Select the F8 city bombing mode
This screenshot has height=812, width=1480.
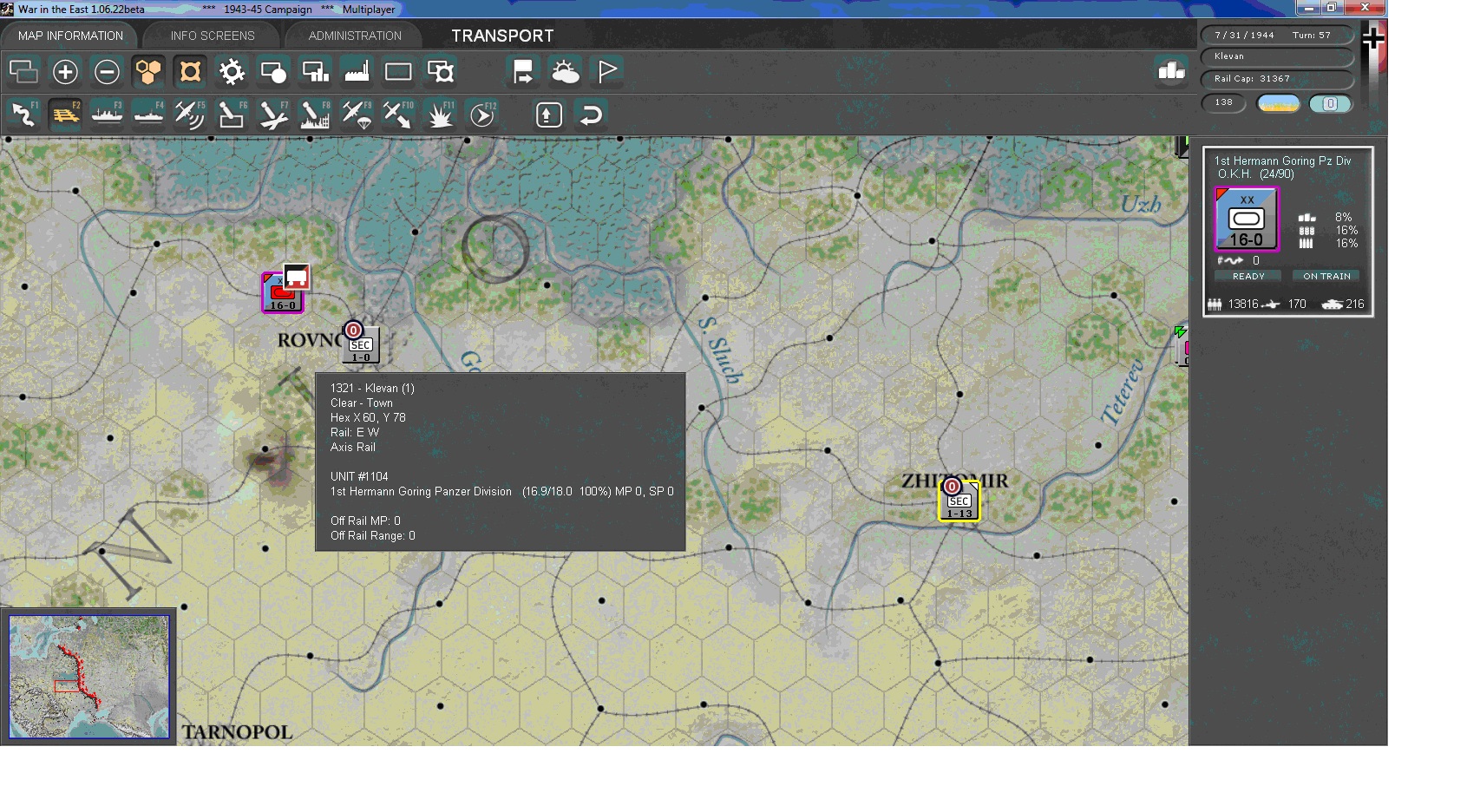pos(315,115)
